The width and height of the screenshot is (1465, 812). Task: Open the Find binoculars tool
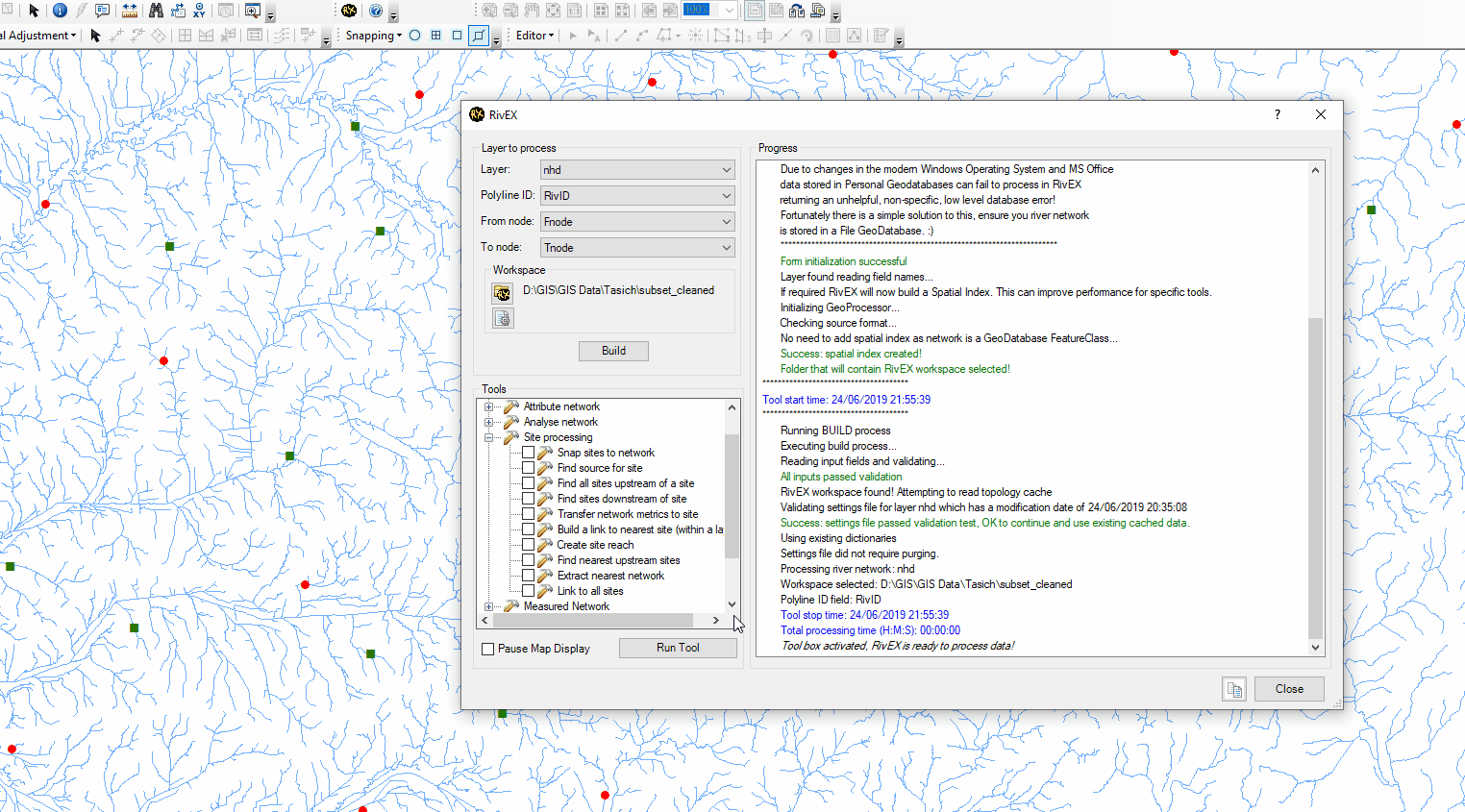pos(156,11)
